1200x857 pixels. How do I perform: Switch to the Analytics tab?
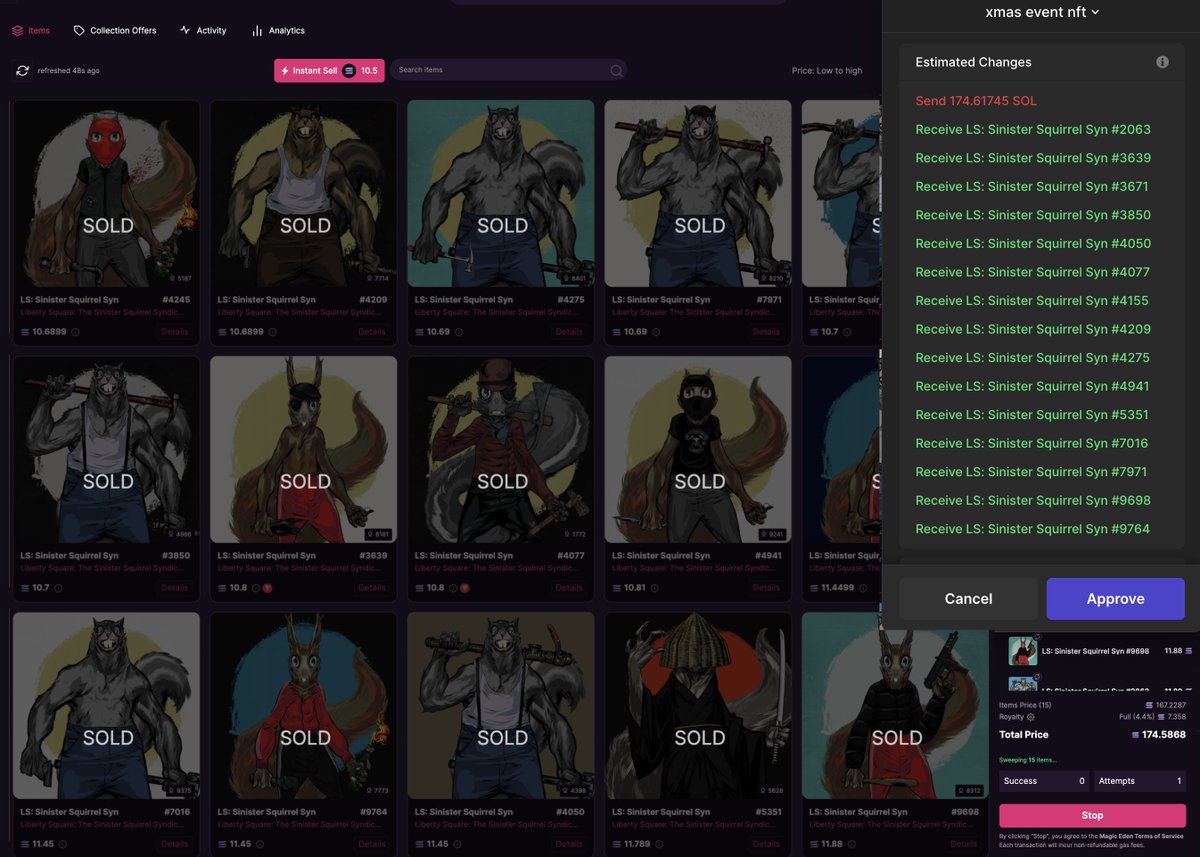click(x=278, y=31)
